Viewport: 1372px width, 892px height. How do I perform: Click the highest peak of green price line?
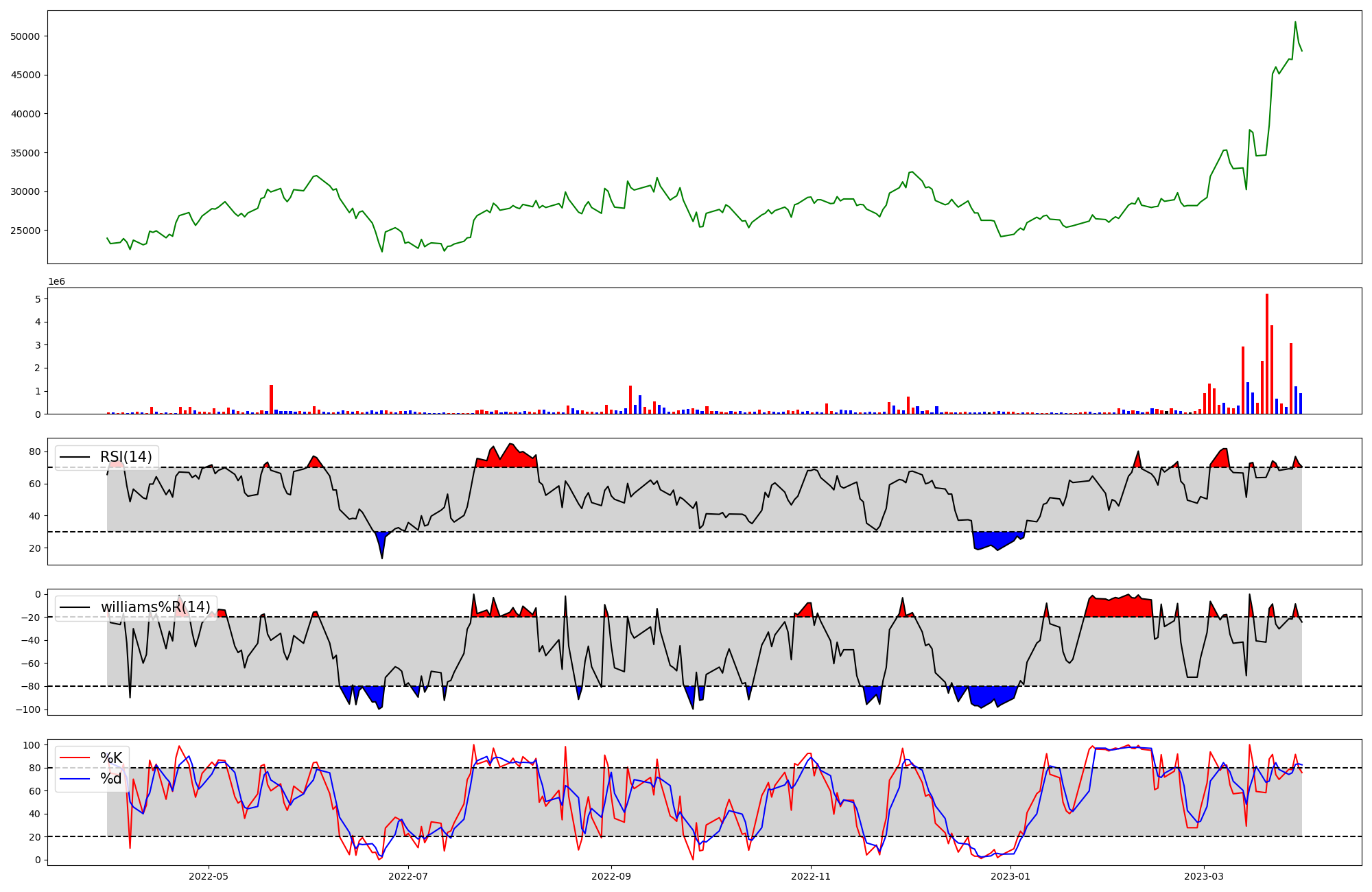coord(1295,23)
